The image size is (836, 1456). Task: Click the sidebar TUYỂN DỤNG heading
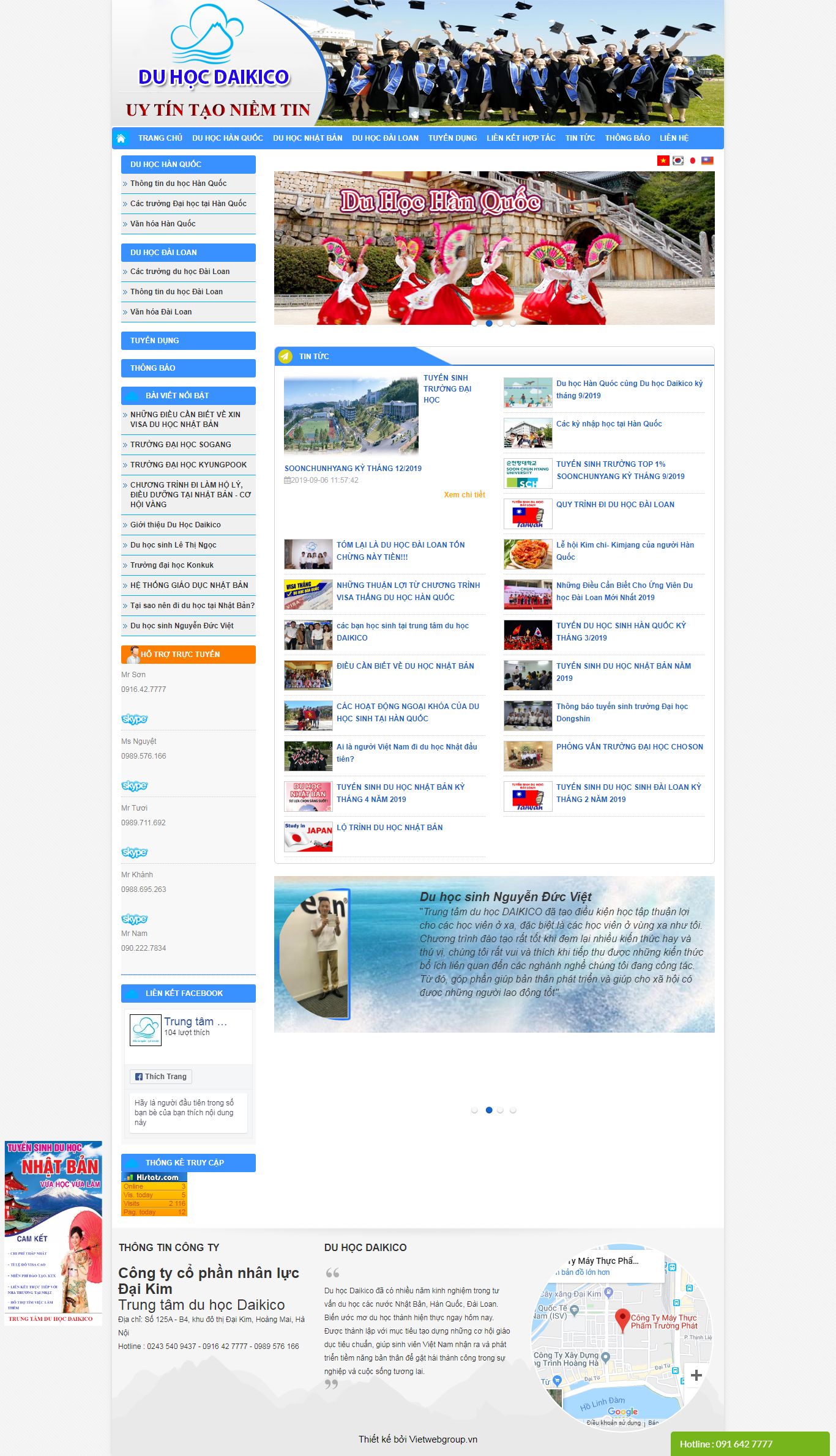point(188,341)
